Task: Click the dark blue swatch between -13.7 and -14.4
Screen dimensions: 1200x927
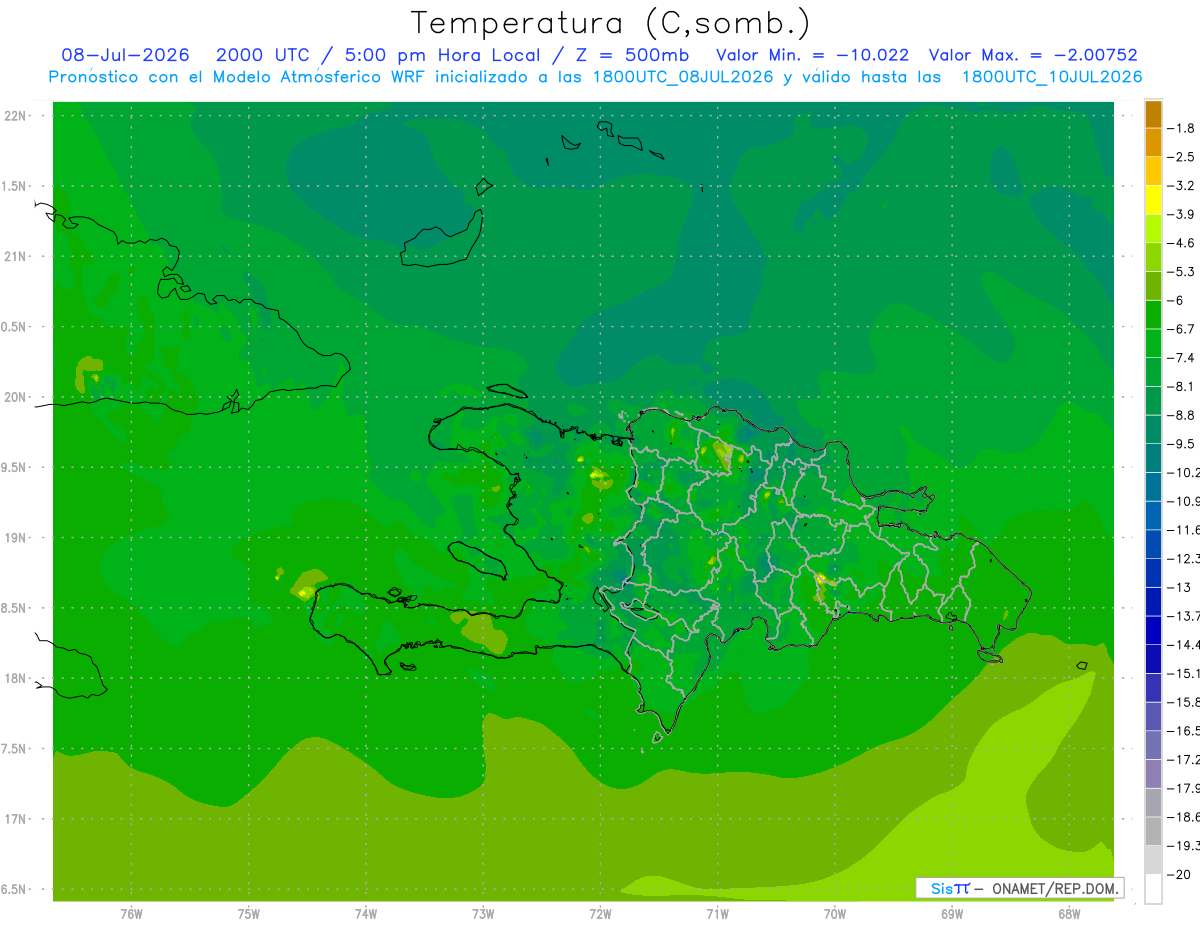Action: click(x=1153, y=630)
